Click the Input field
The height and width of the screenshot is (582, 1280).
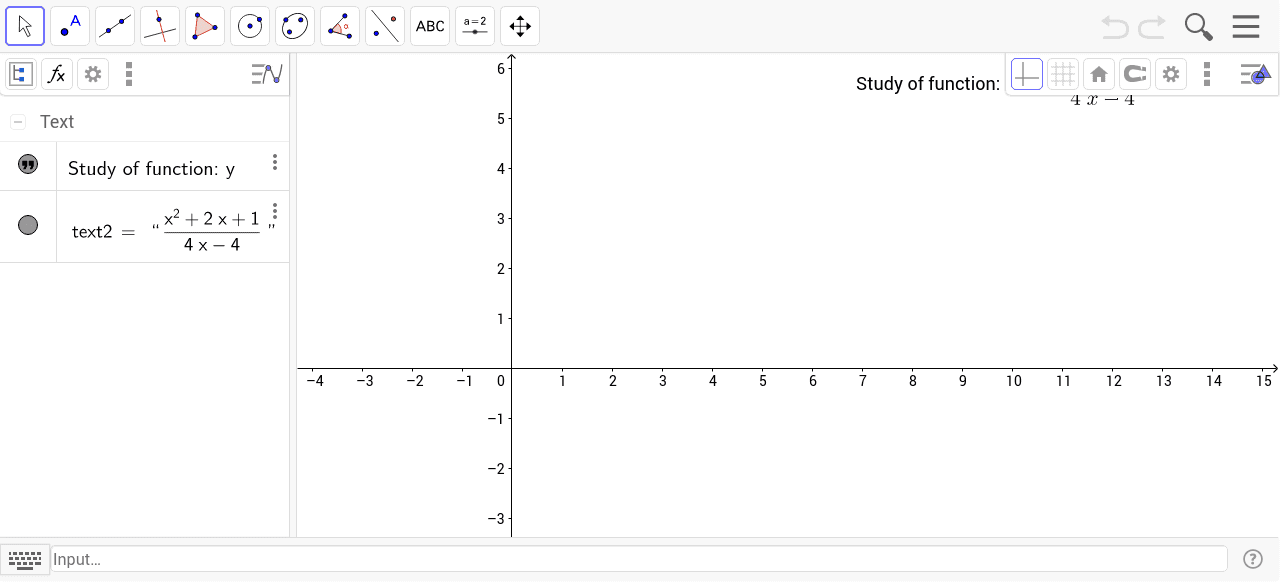639,559
